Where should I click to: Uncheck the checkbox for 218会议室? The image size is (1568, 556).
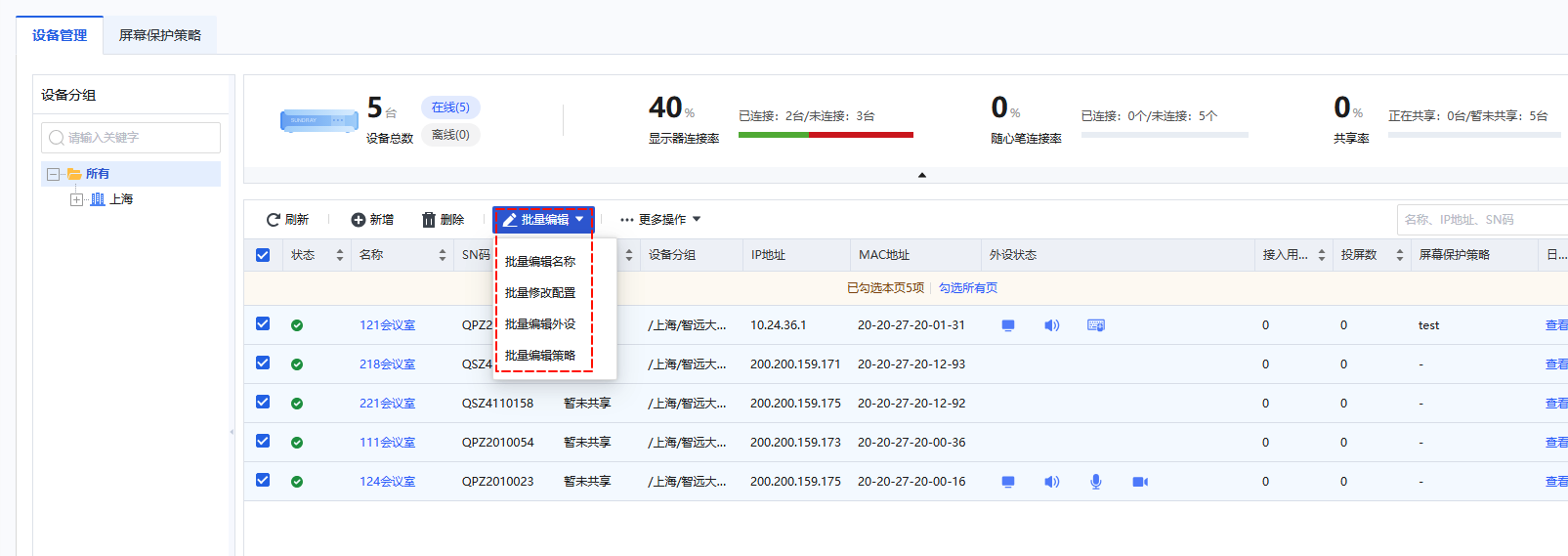[x=263, y=363]
